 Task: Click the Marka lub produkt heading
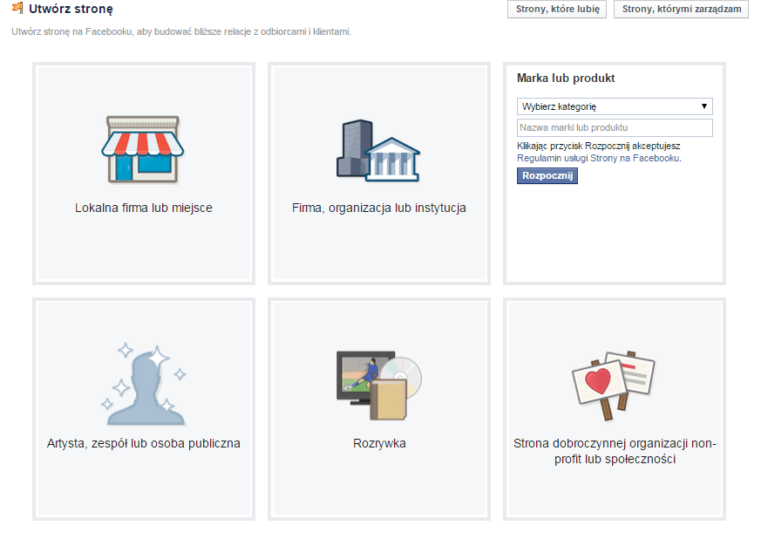(x=566, y=78)
